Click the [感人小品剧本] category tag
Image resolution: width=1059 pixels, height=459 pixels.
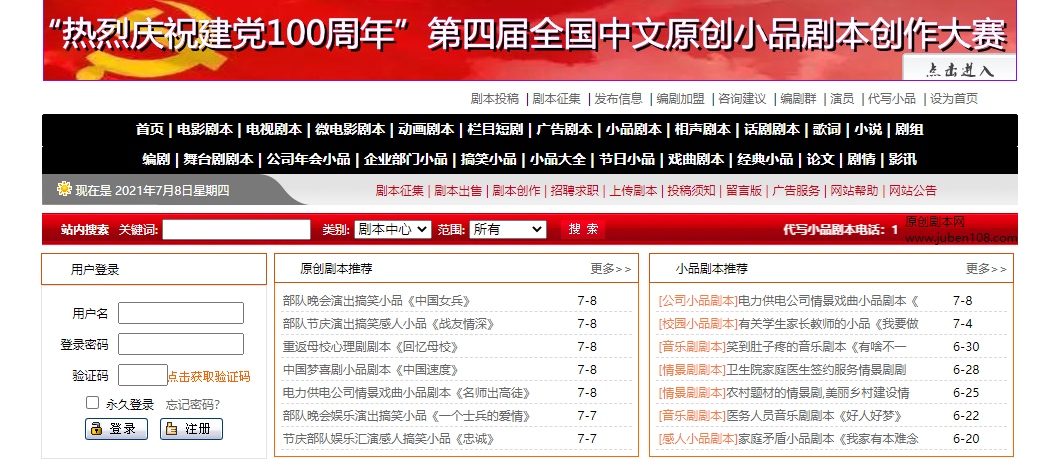(698, 438)
